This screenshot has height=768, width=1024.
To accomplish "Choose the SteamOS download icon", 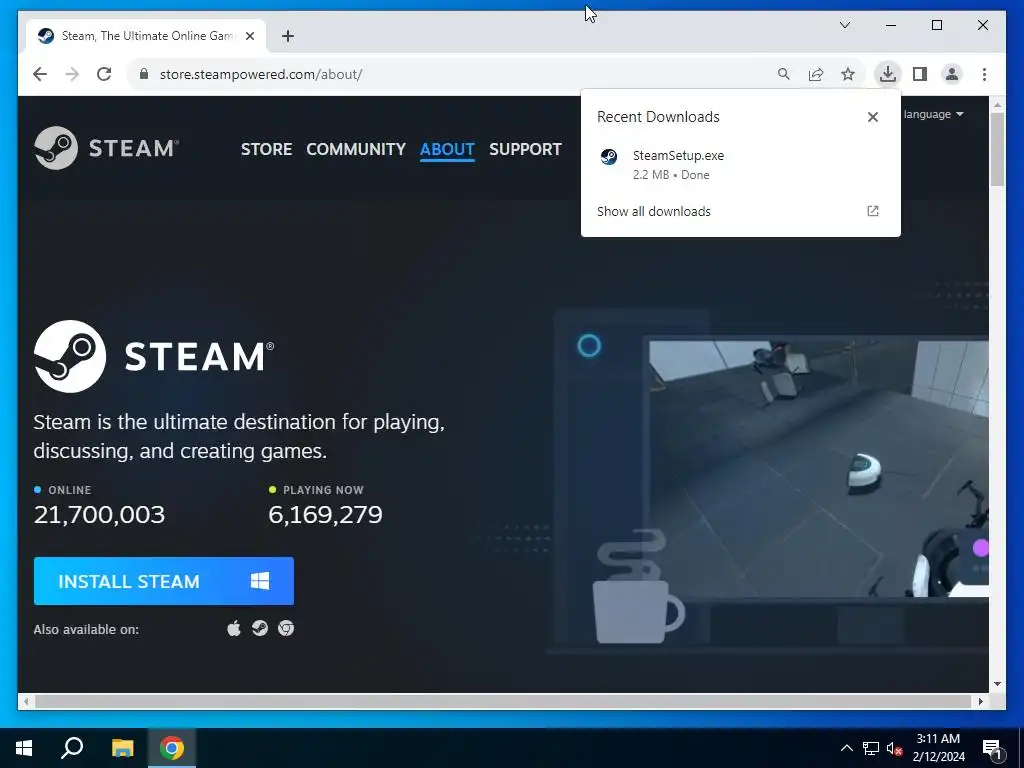I will tap(260, 628).
